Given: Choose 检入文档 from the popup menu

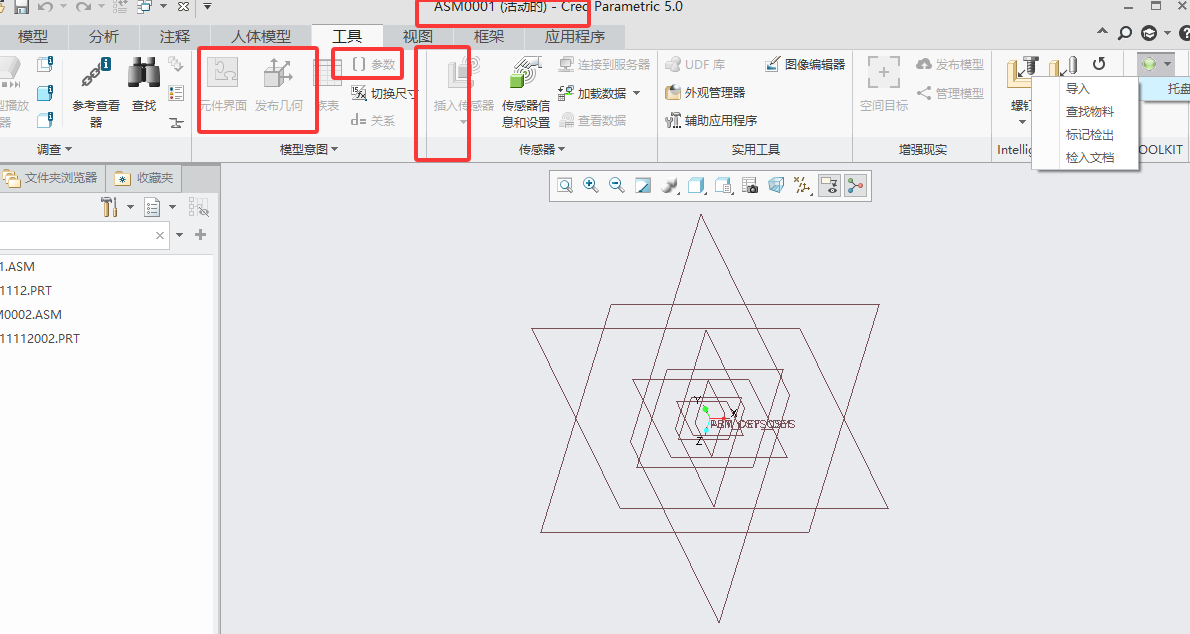Looking at the screenshot, I should [1090, 157].
